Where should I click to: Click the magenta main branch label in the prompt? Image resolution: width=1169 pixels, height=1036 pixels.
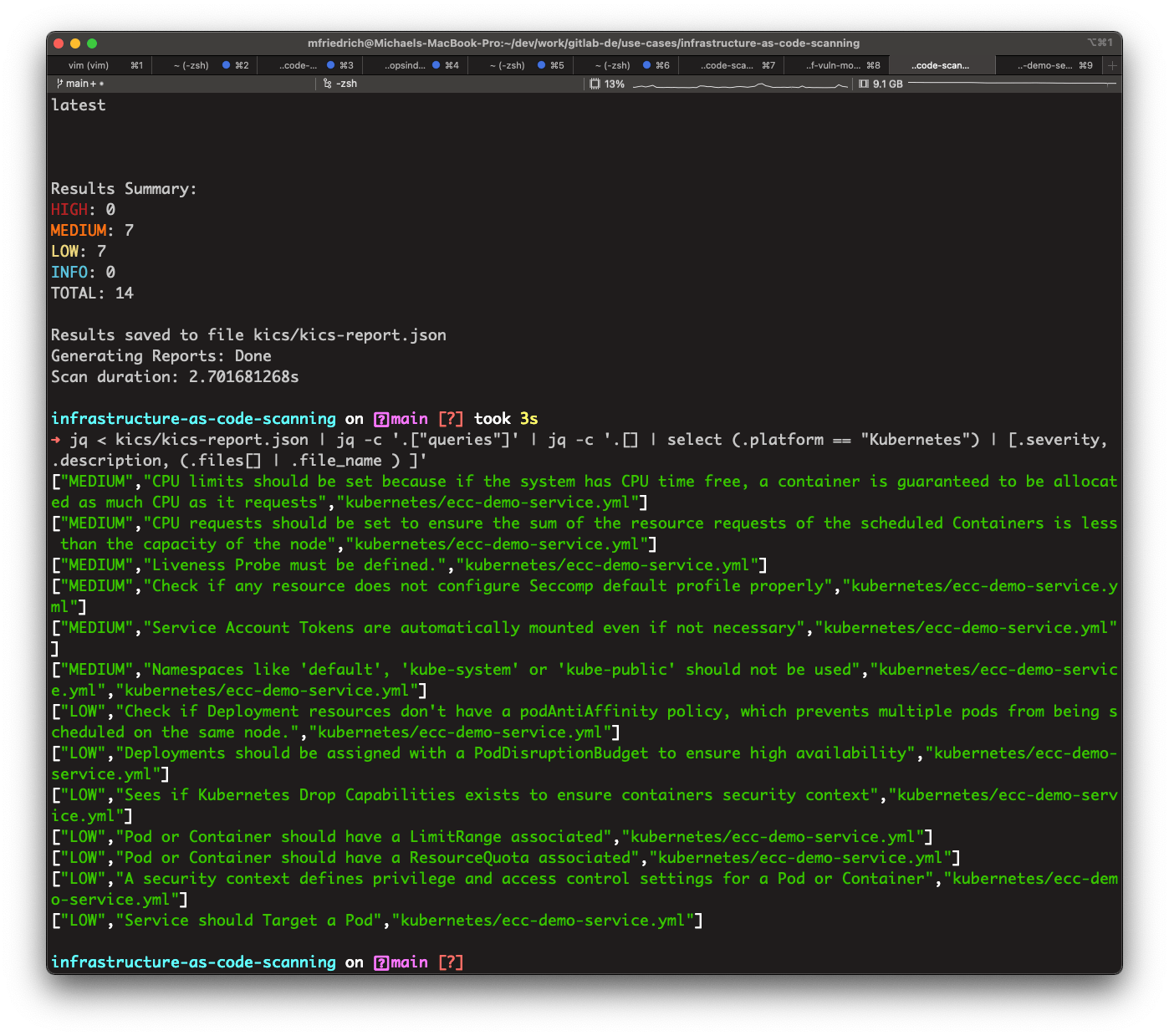pyautogui.click(x=409, y=418)
